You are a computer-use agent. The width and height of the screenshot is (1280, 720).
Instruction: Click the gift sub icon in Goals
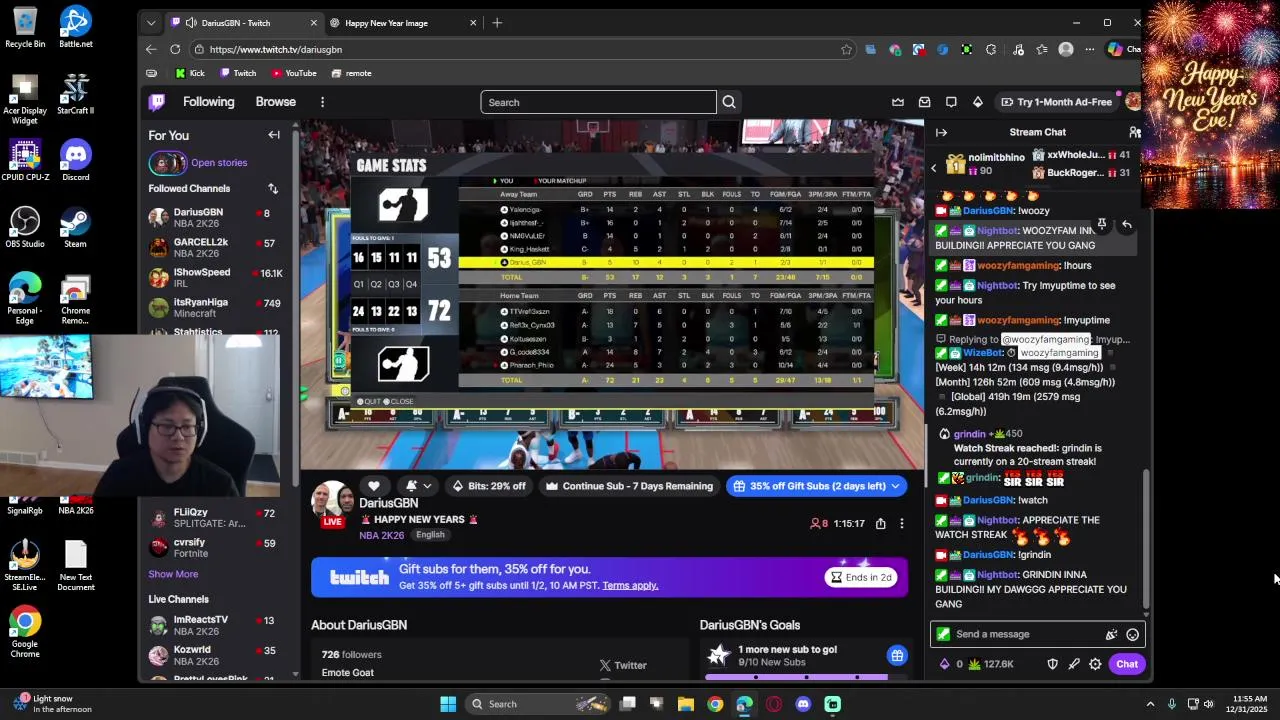click(x=897, y=656)
